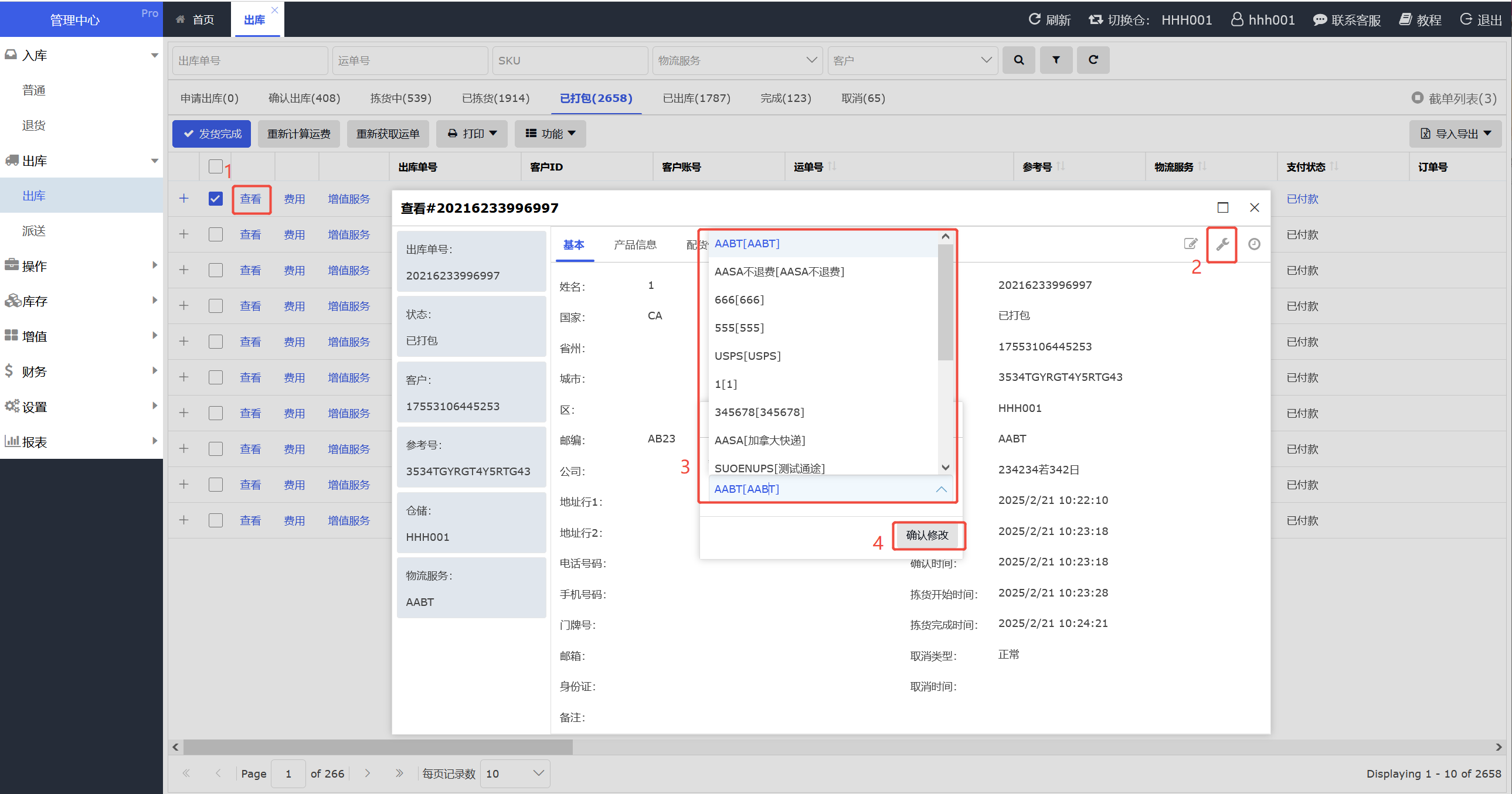Open the 打印 print dropdown
Viewport: 1512px width, 794px height.
(x=472, y=134)
